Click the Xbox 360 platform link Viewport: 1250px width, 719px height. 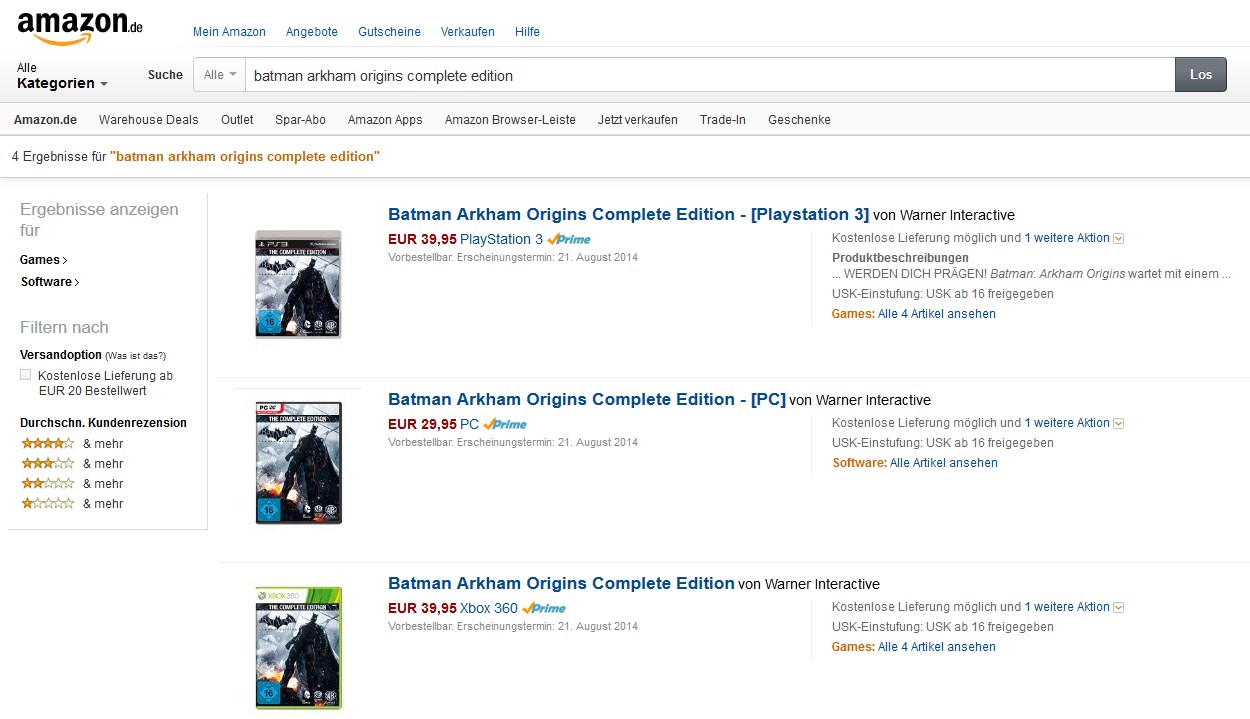click(x=489, y=608)
